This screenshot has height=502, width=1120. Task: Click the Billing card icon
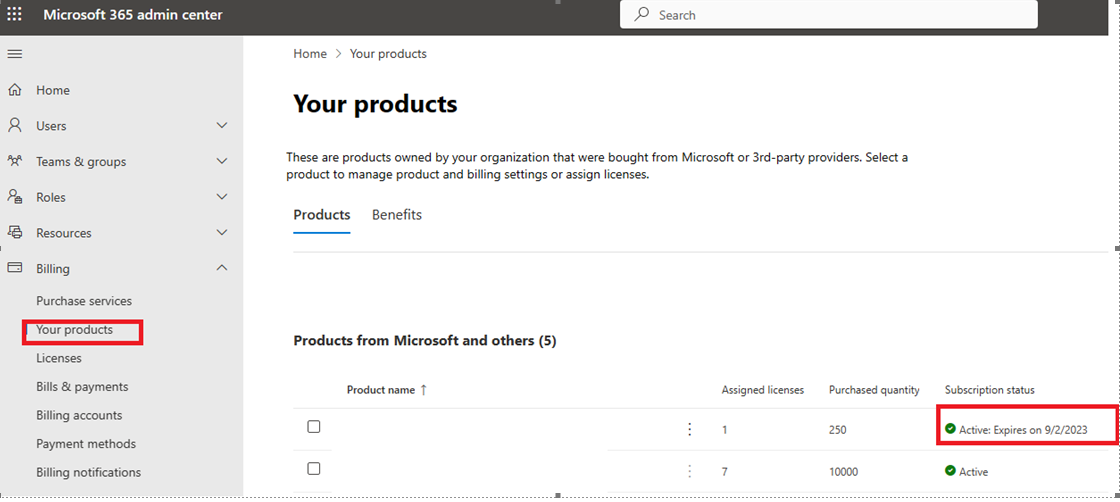[15, 269]
